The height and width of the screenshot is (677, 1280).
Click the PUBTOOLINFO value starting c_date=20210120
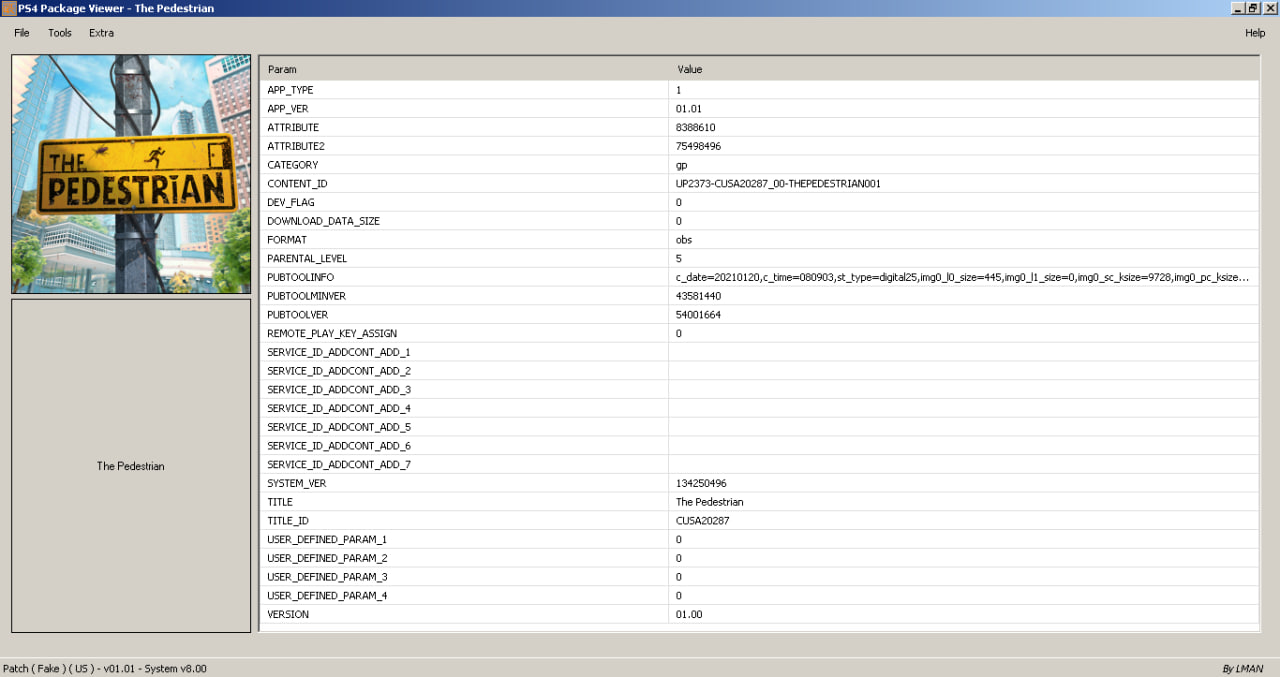962,277
